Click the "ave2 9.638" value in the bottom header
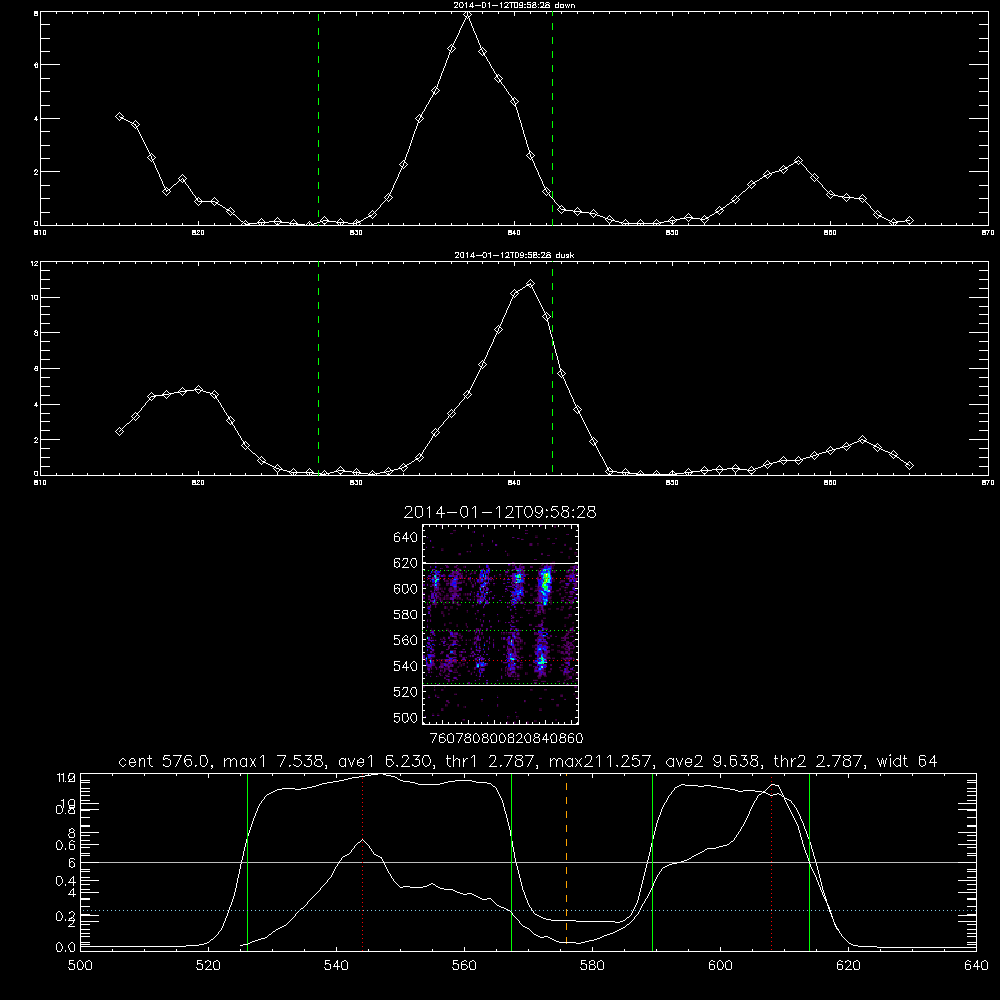This screenshot has width=1000, height=1000. pos(713,761)
